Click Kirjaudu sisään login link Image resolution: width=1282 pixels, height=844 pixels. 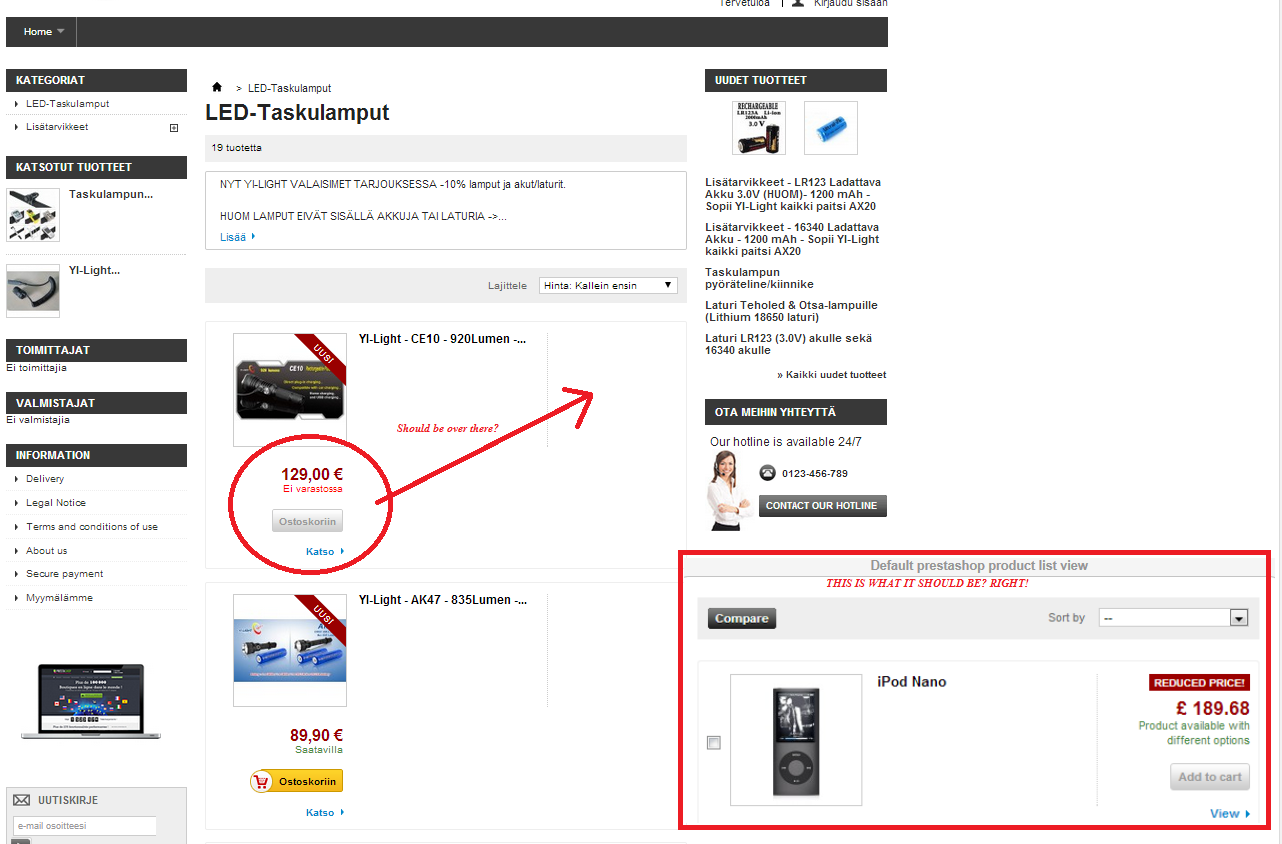point(851,3)
